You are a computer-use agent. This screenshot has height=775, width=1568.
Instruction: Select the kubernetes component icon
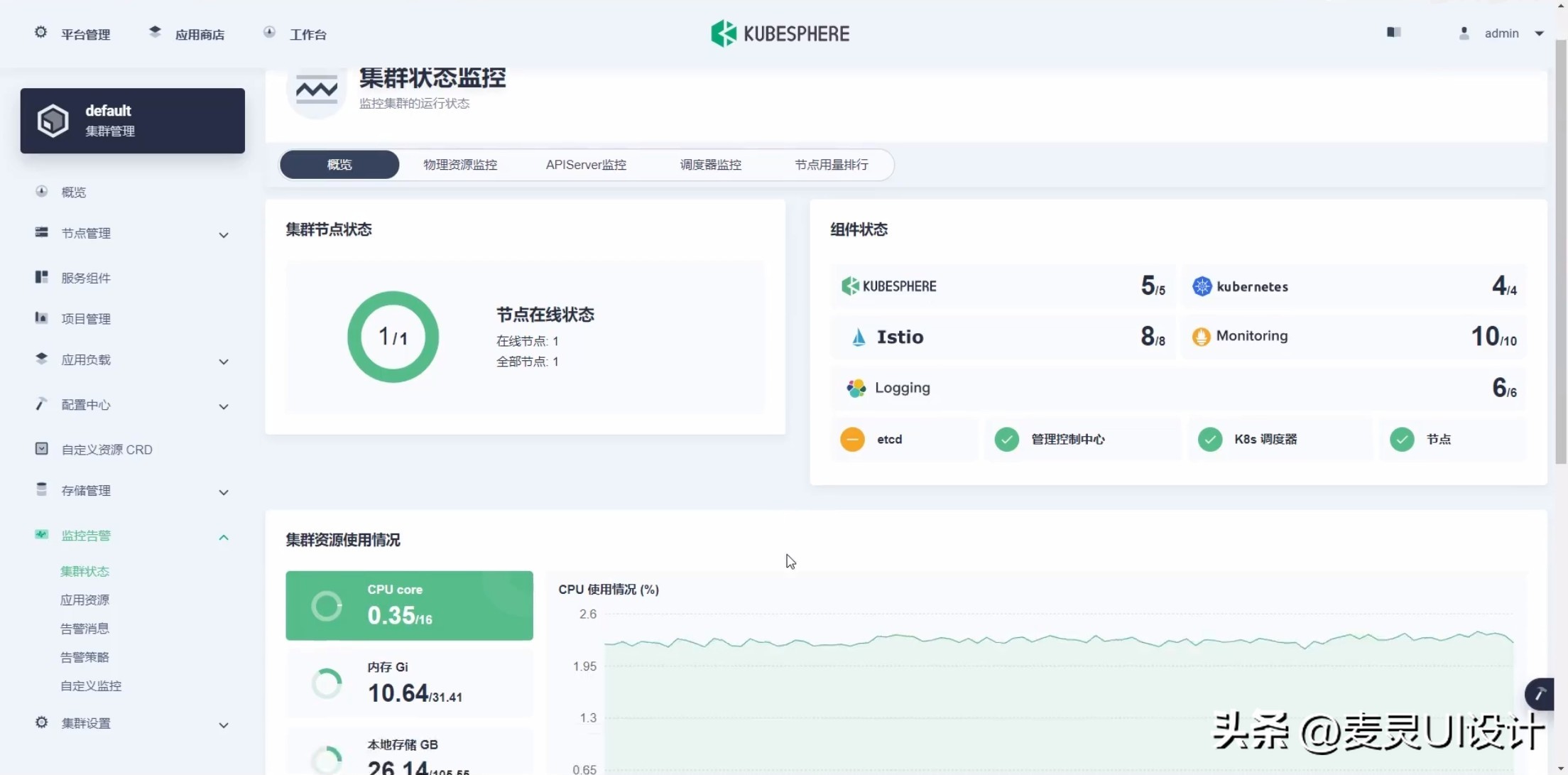coord(1202,286)
